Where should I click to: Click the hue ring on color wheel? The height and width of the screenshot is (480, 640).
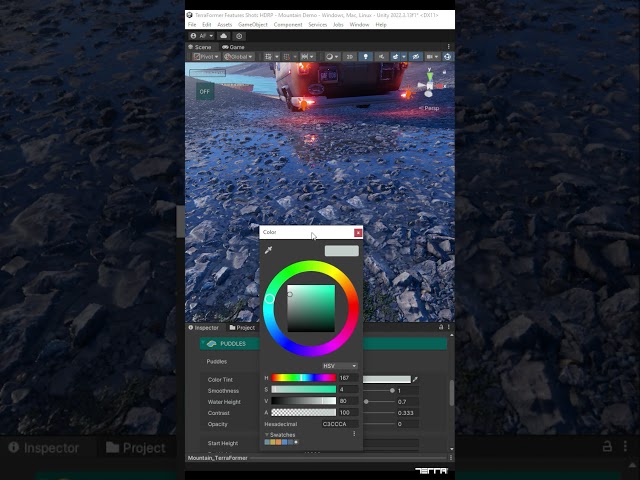click(x=269, y=299)
